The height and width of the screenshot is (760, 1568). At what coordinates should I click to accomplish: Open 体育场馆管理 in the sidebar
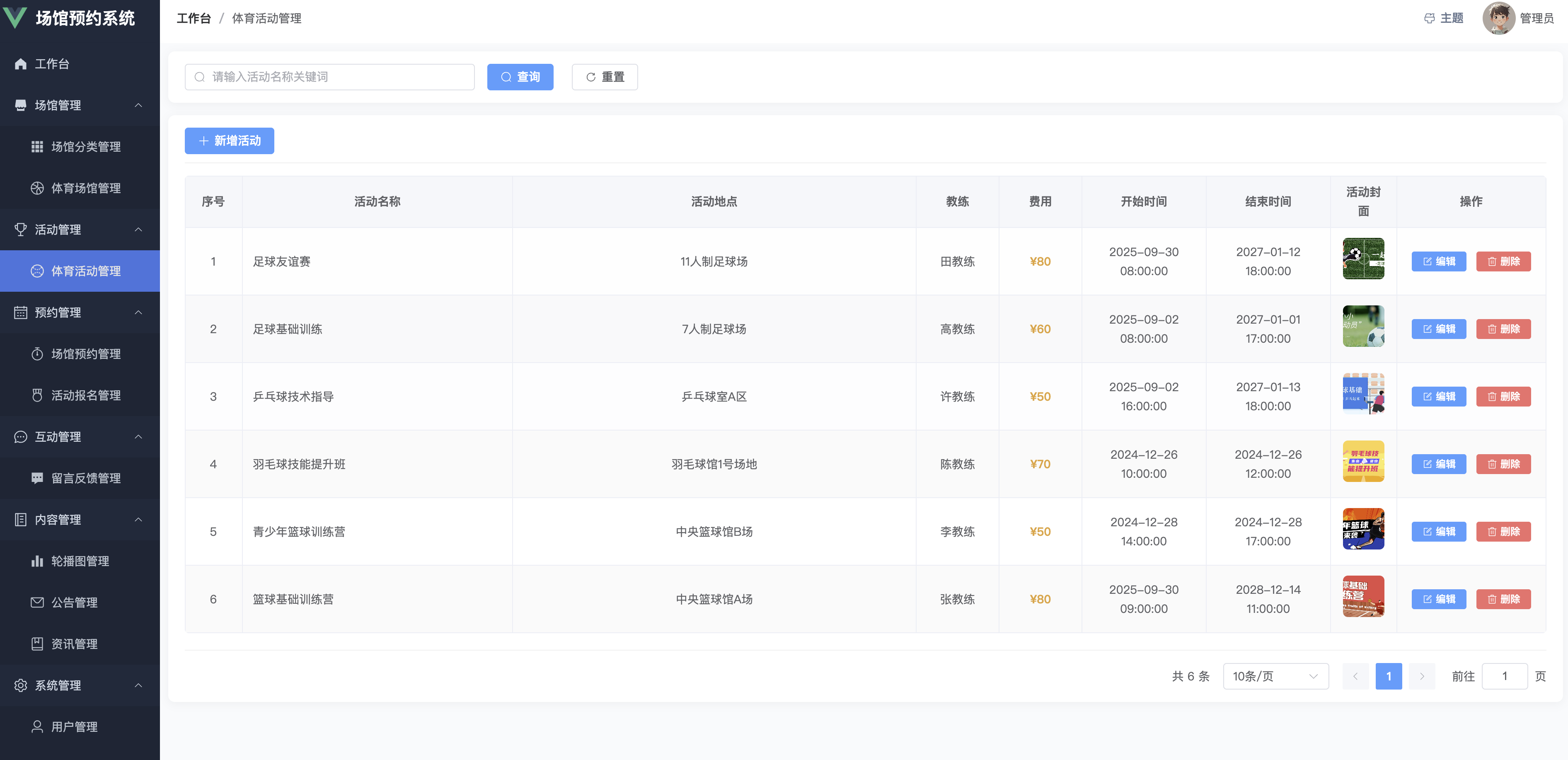(85, 188)
